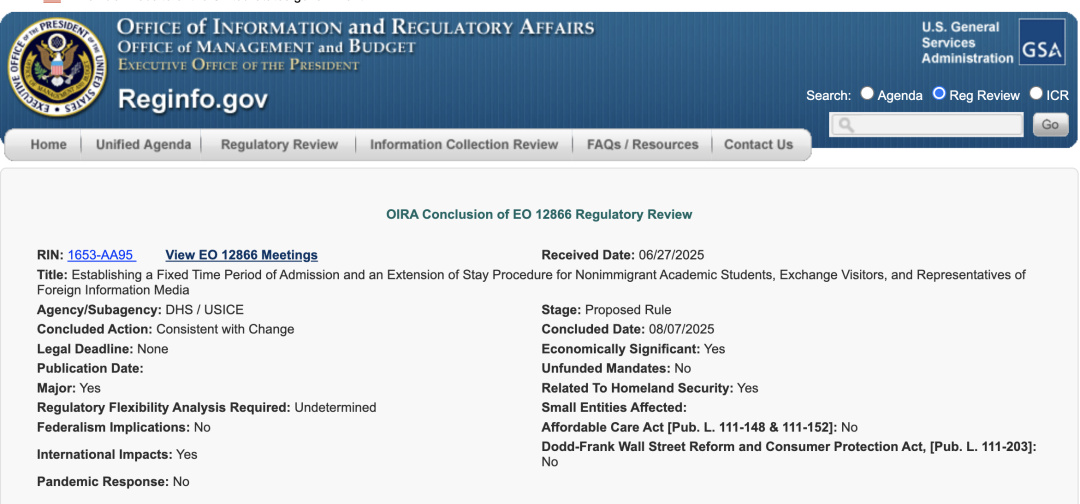Click the Office of Information and Regulatory Affairs heading

tap(355, 28)
